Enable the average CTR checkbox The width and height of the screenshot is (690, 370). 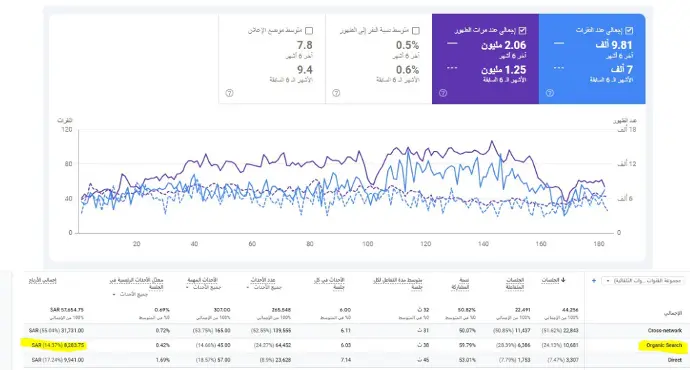point(416,30)
